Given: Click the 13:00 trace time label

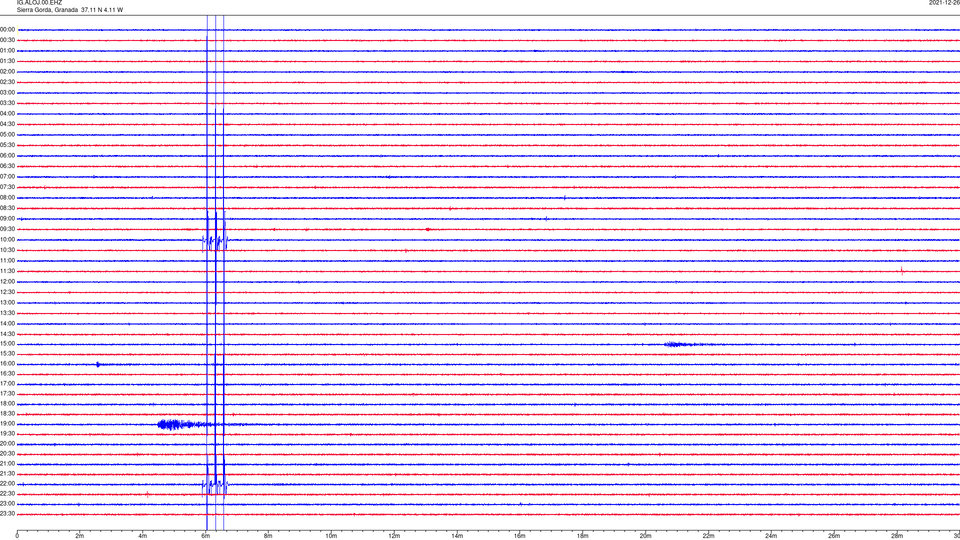Looking at the screenshot, I should pyautogui.click(x=7, y=302).
